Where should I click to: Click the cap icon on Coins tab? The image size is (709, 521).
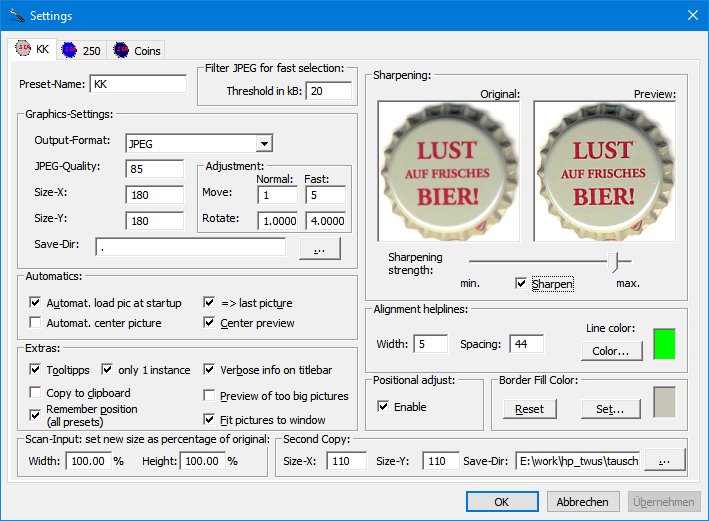120,49
